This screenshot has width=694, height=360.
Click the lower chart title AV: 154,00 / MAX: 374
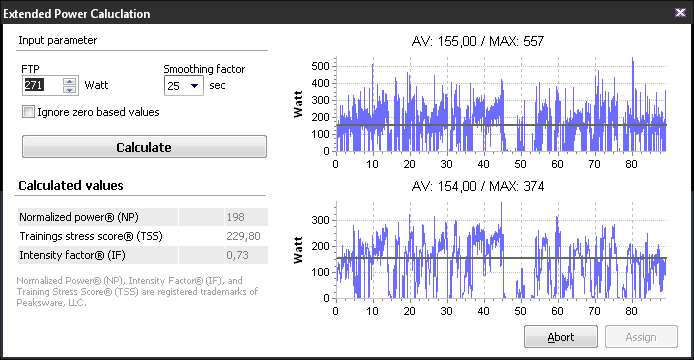tap(478, 186)
